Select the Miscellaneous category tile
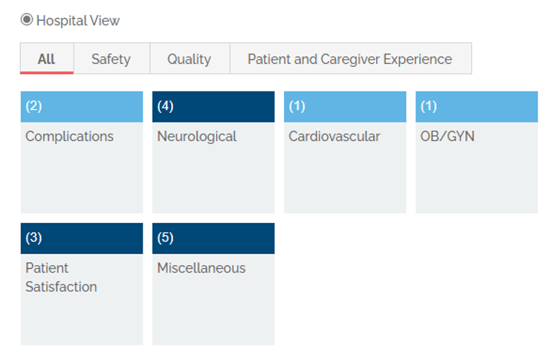553x361 pixels. click(213, 284)
